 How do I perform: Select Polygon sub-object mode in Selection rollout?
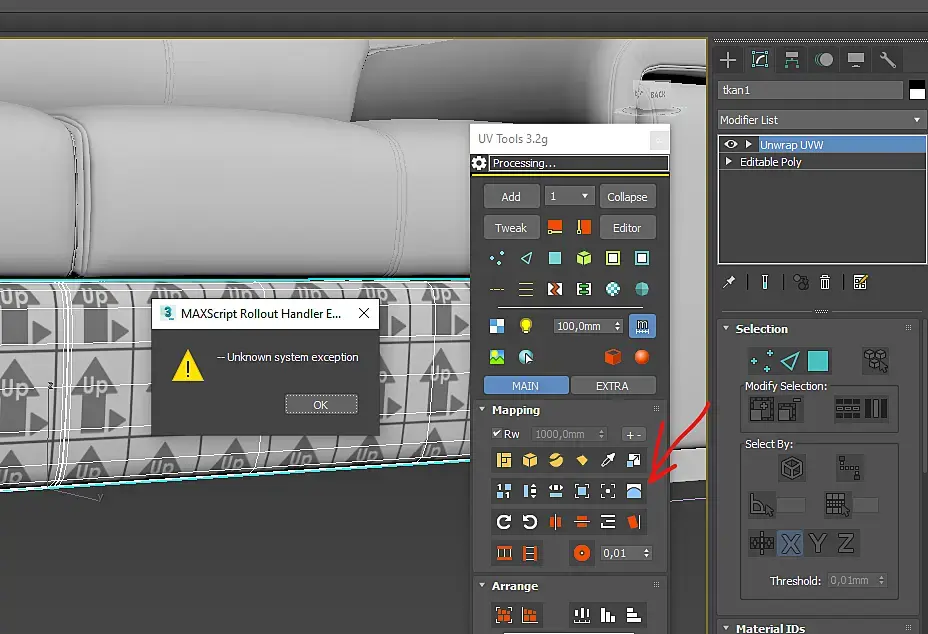818,361
